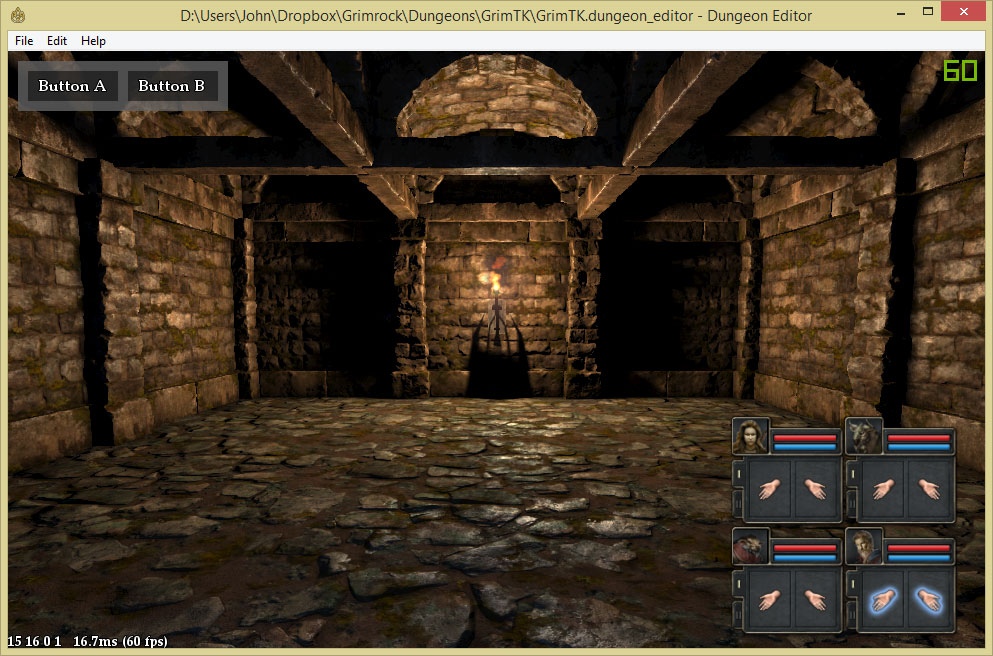Switch the minotaur to weapon set I

coord(853,474)
